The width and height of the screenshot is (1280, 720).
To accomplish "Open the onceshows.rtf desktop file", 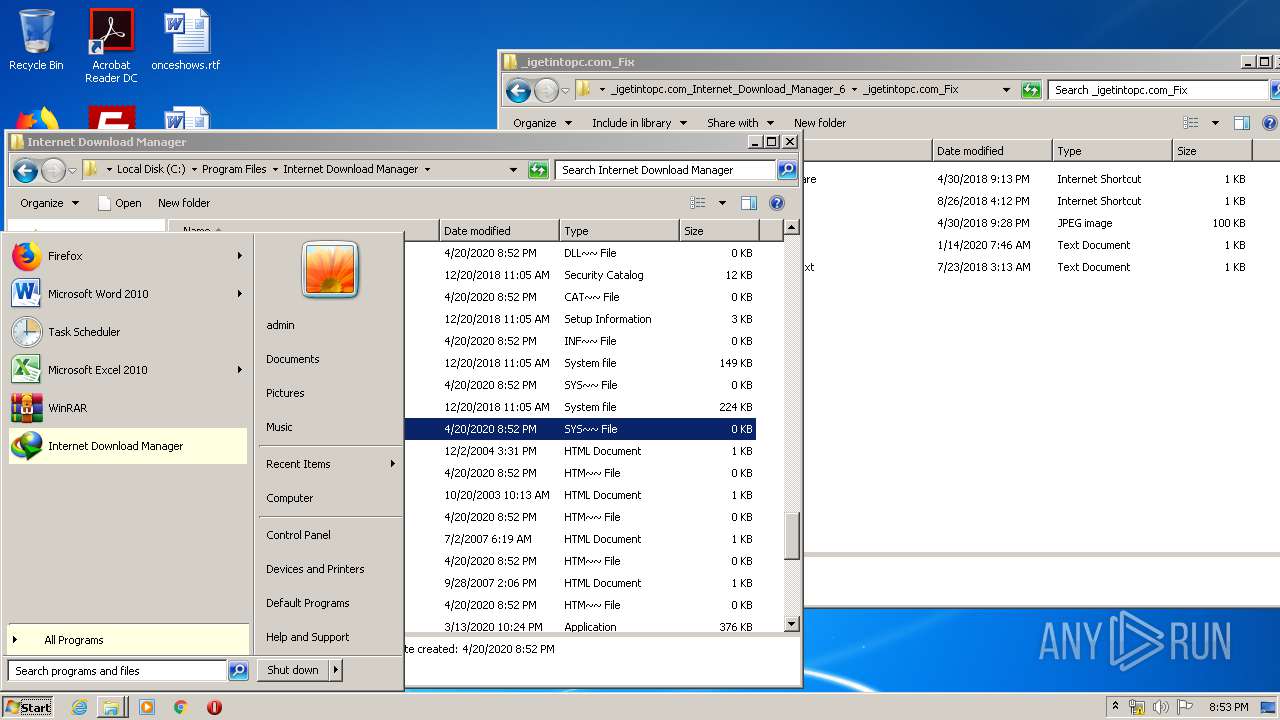I will (x=186, y=40).
